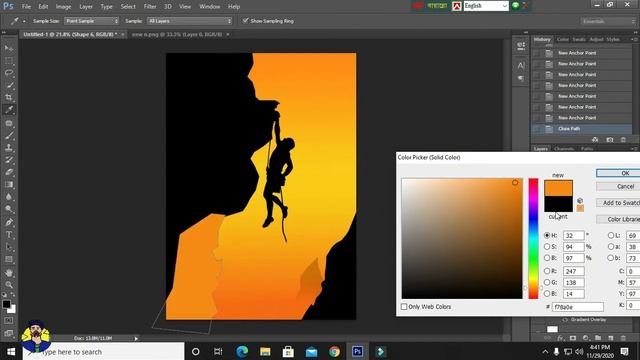Open the Essentials workspace dropdown

click(609, 21)
